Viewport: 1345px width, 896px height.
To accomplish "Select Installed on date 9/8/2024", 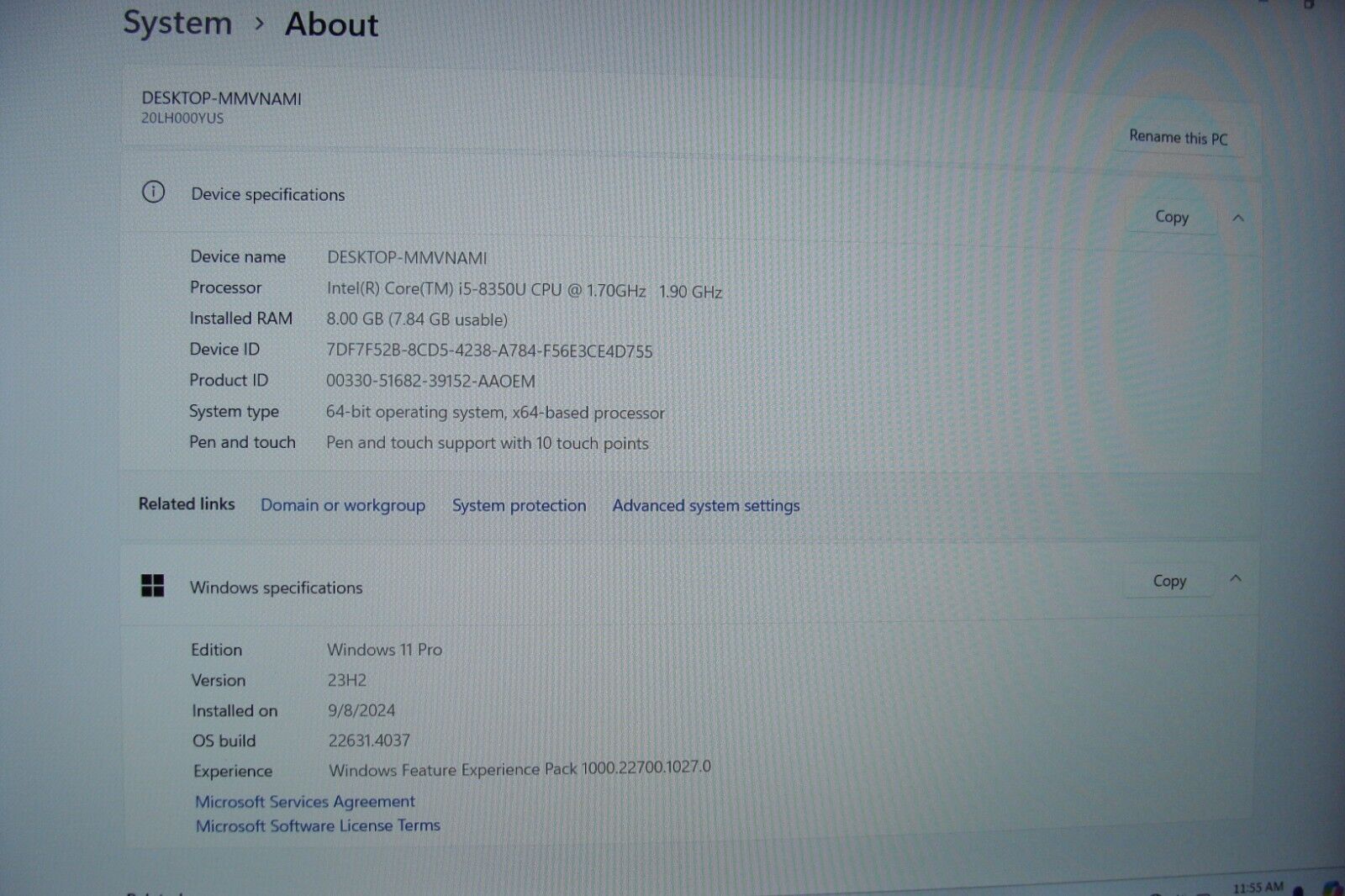I will [x=361, y=710].
